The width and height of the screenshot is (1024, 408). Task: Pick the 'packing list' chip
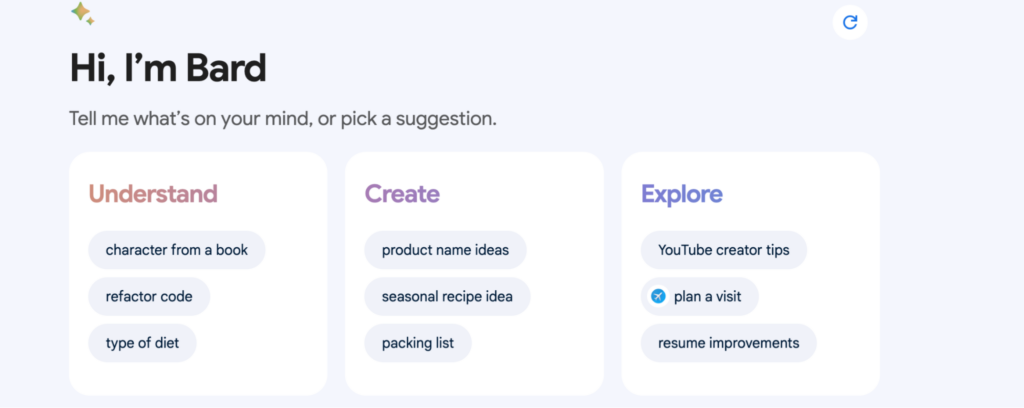(418, 343)
